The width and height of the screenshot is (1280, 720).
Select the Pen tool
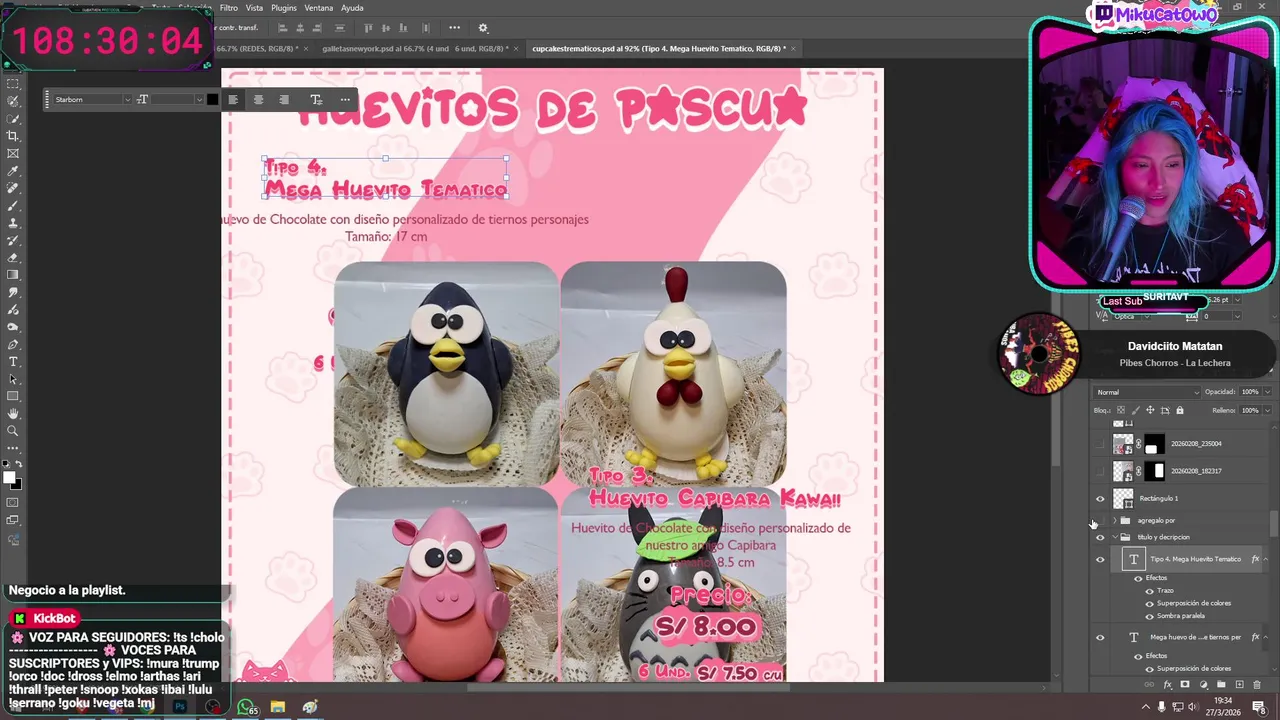coord(13,344)
